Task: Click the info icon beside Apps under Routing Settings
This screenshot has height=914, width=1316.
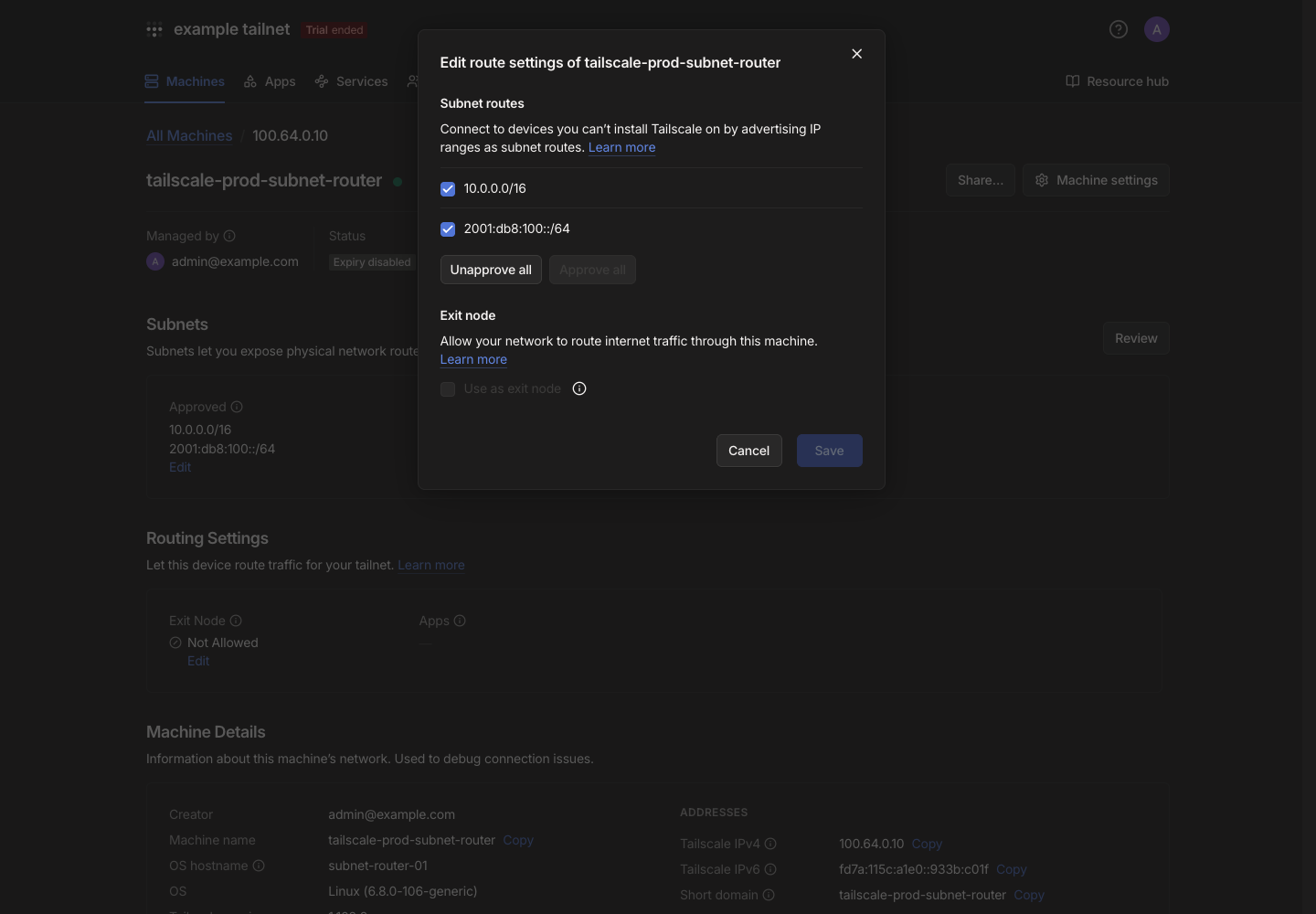Action: (x=460, y=621)
